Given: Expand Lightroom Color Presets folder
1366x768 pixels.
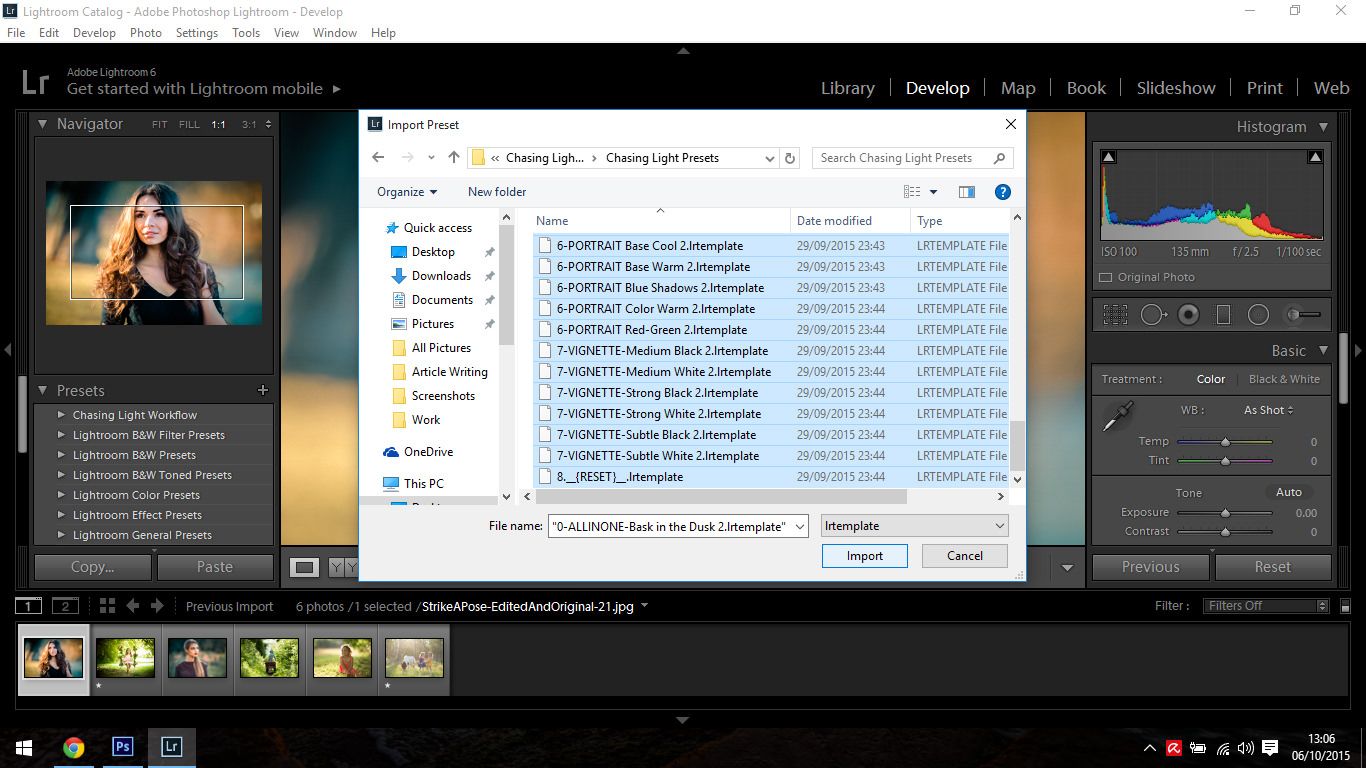Looking at the screenshot, I should 61,495.
